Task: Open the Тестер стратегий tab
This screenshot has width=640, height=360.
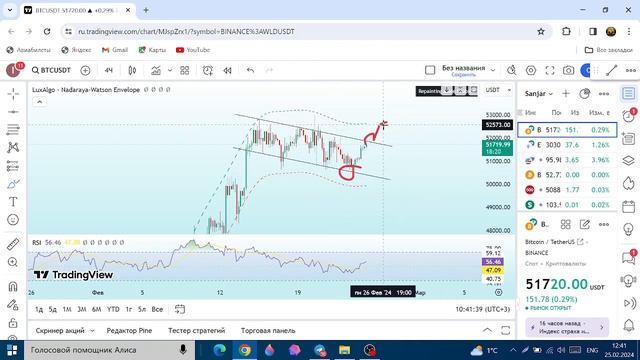Action: 196,330
